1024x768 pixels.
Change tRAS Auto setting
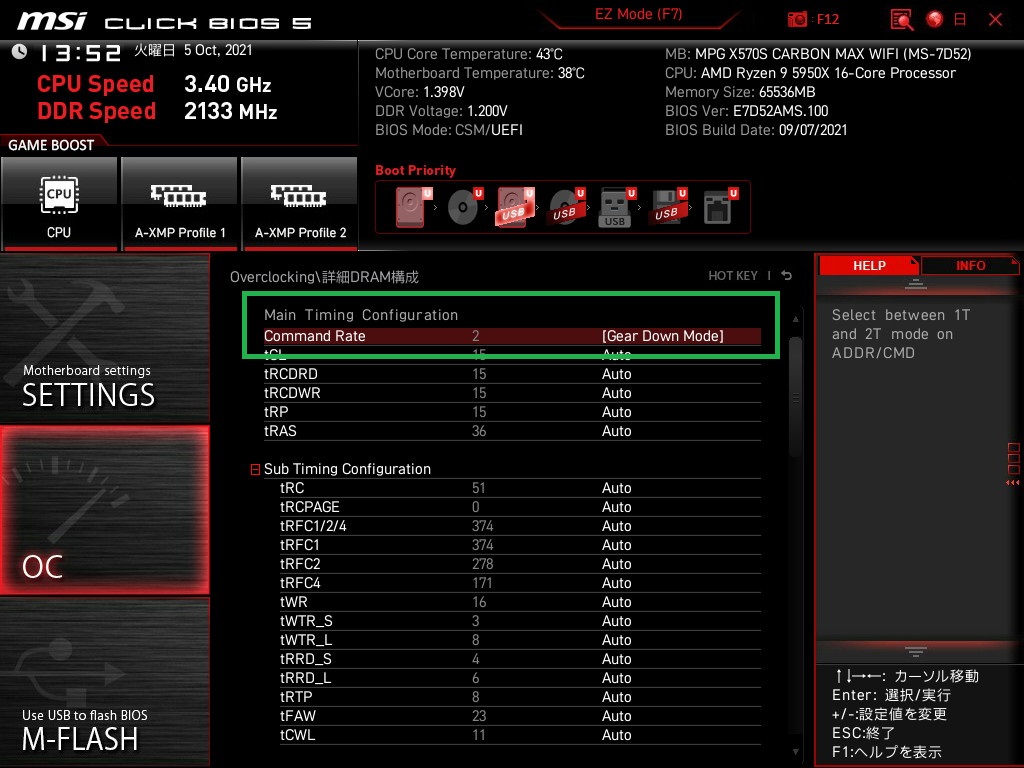point(616,431)
